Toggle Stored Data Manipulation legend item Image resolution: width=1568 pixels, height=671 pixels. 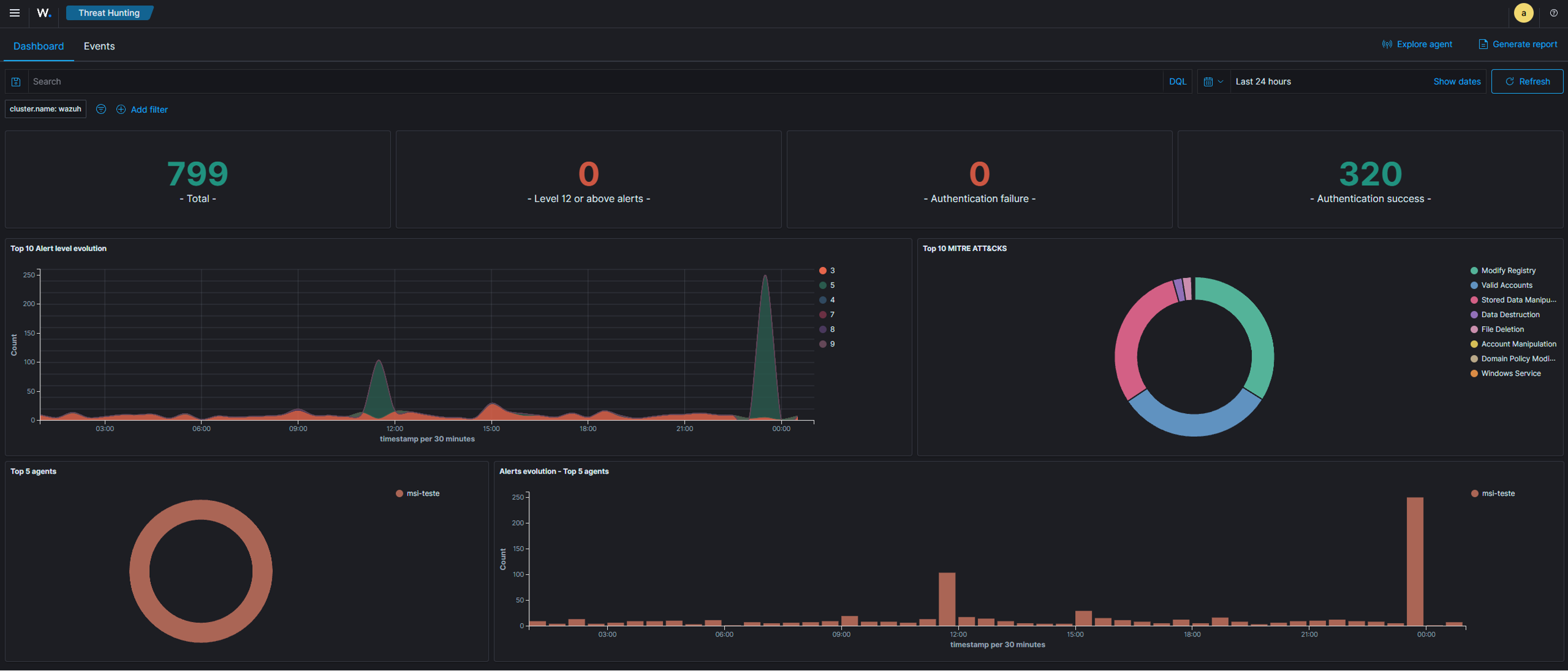coord(1513,300)
